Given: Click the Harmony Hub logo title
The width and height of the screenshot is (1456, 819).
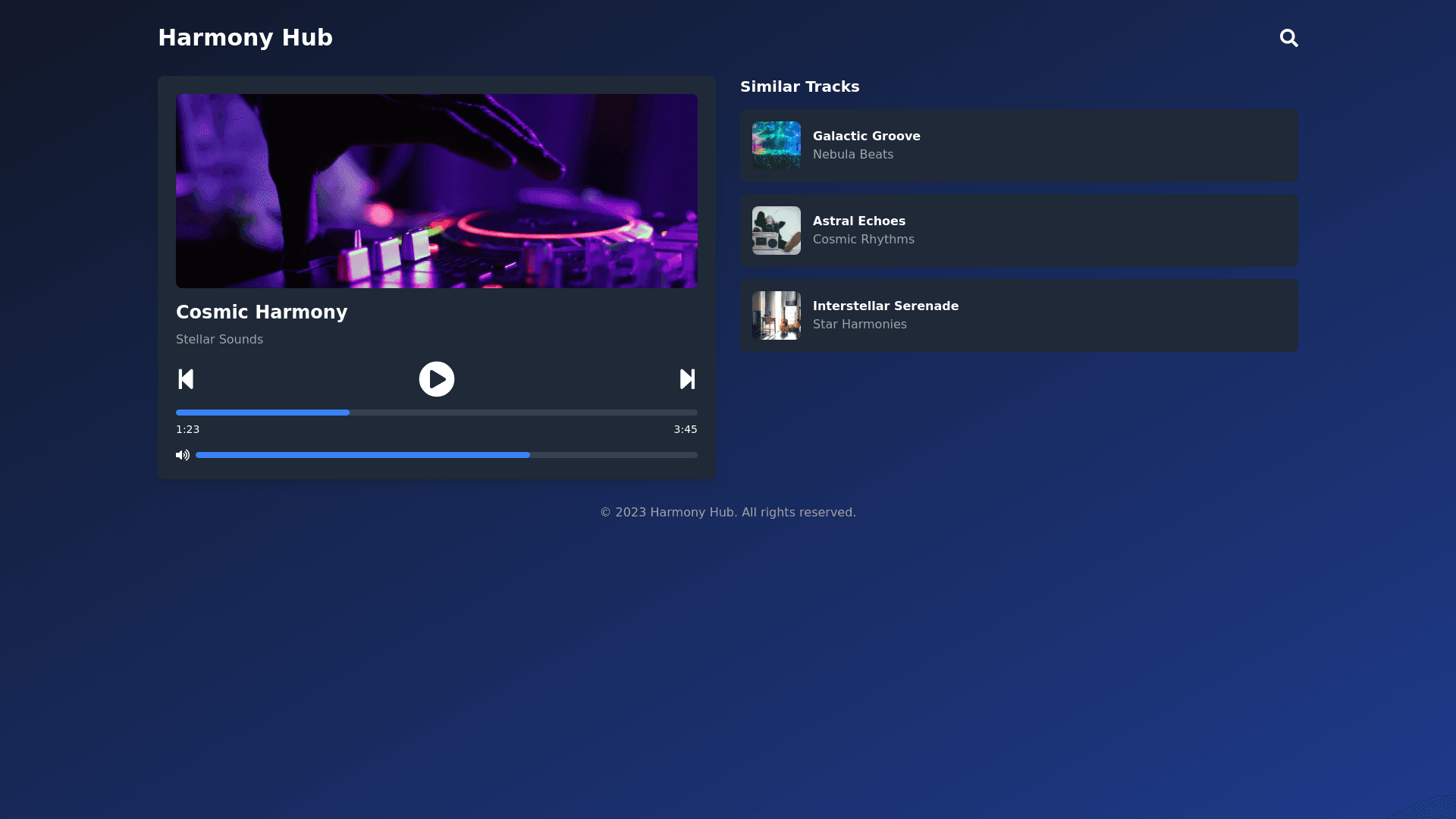Looking at the screenshot, I should pyautogui.click(x=245, y=38).
